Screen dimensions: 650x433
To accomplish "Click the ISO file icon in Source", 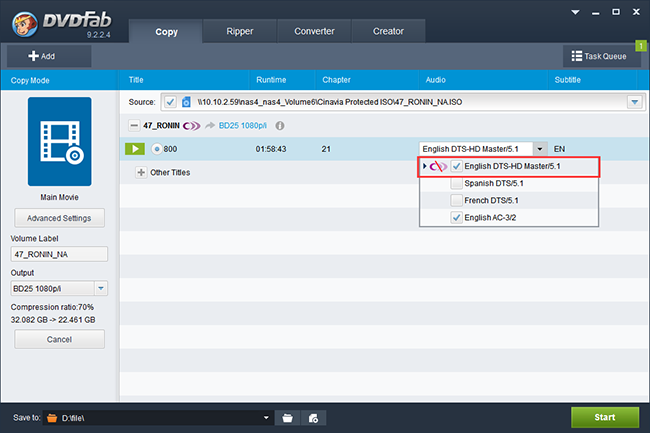I will point(187,102).
